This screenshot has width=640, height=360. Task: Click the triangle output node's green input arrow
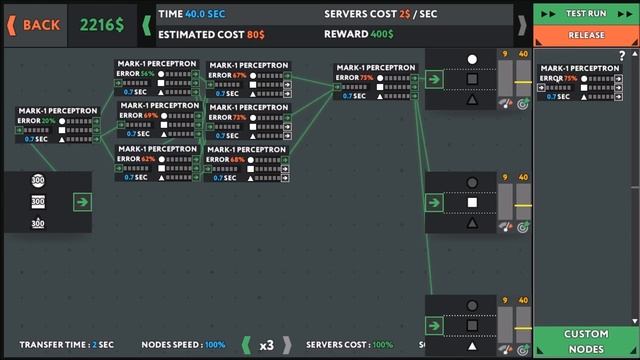[434, 326]
